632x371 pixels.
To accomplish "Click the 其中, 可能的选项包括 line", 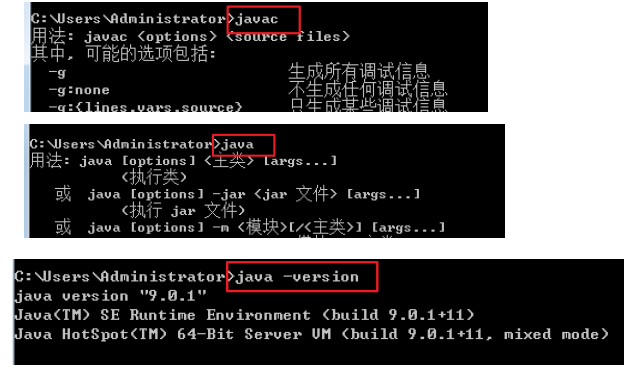I will pyautogui.click(x=123, y=54).
